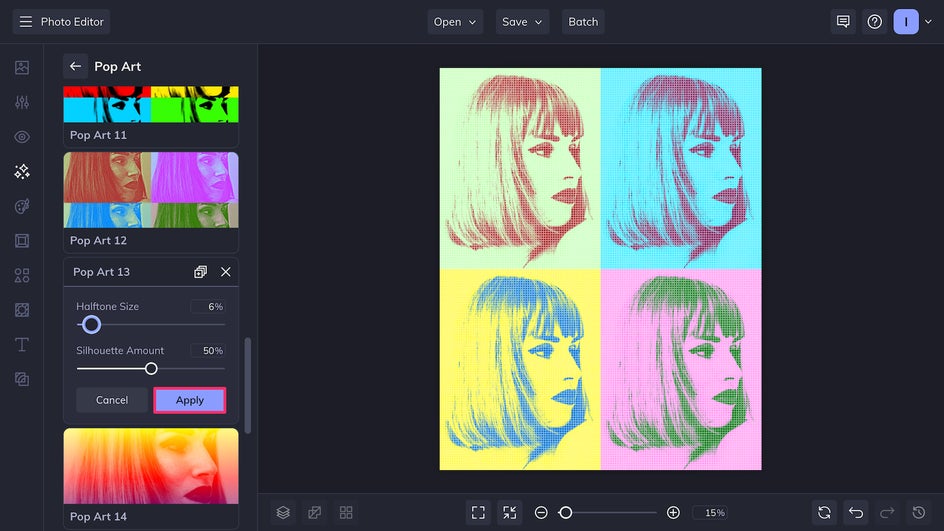944x531 pixels.
Task: Open the Open dropdown menu
Action: (x=455, y=22)
